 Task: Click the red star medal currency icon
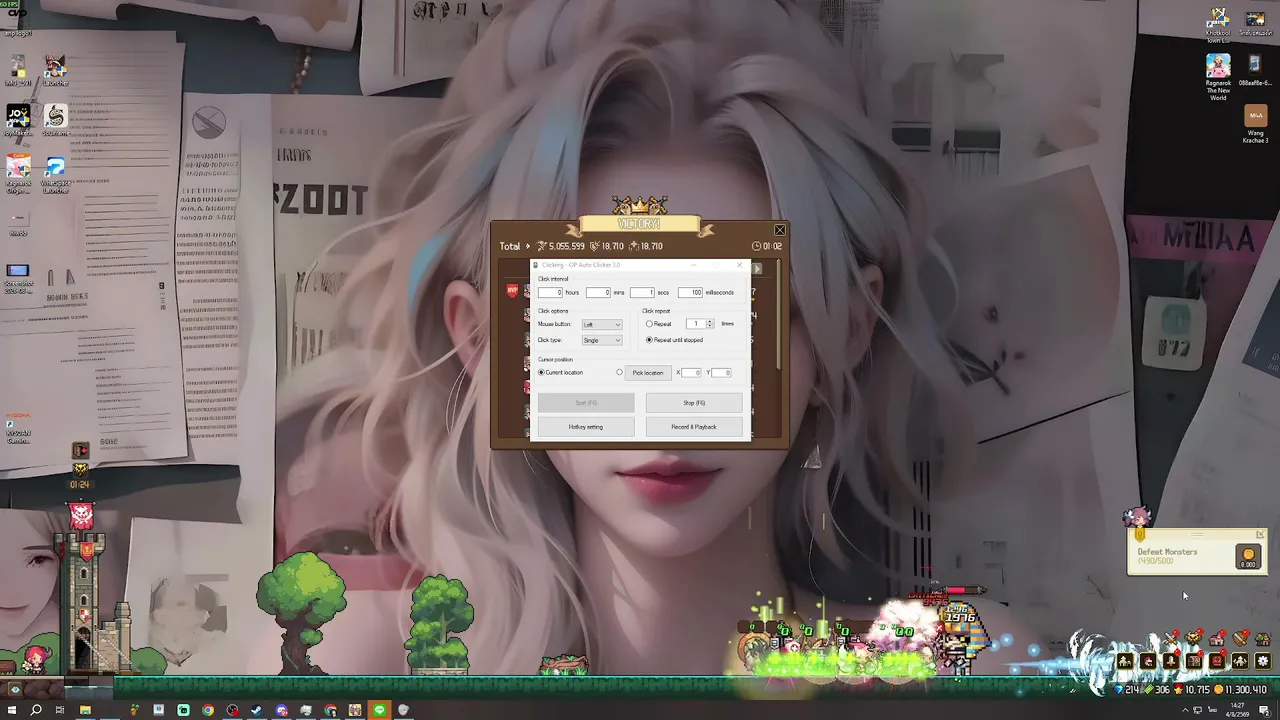tap(1178, 689)
